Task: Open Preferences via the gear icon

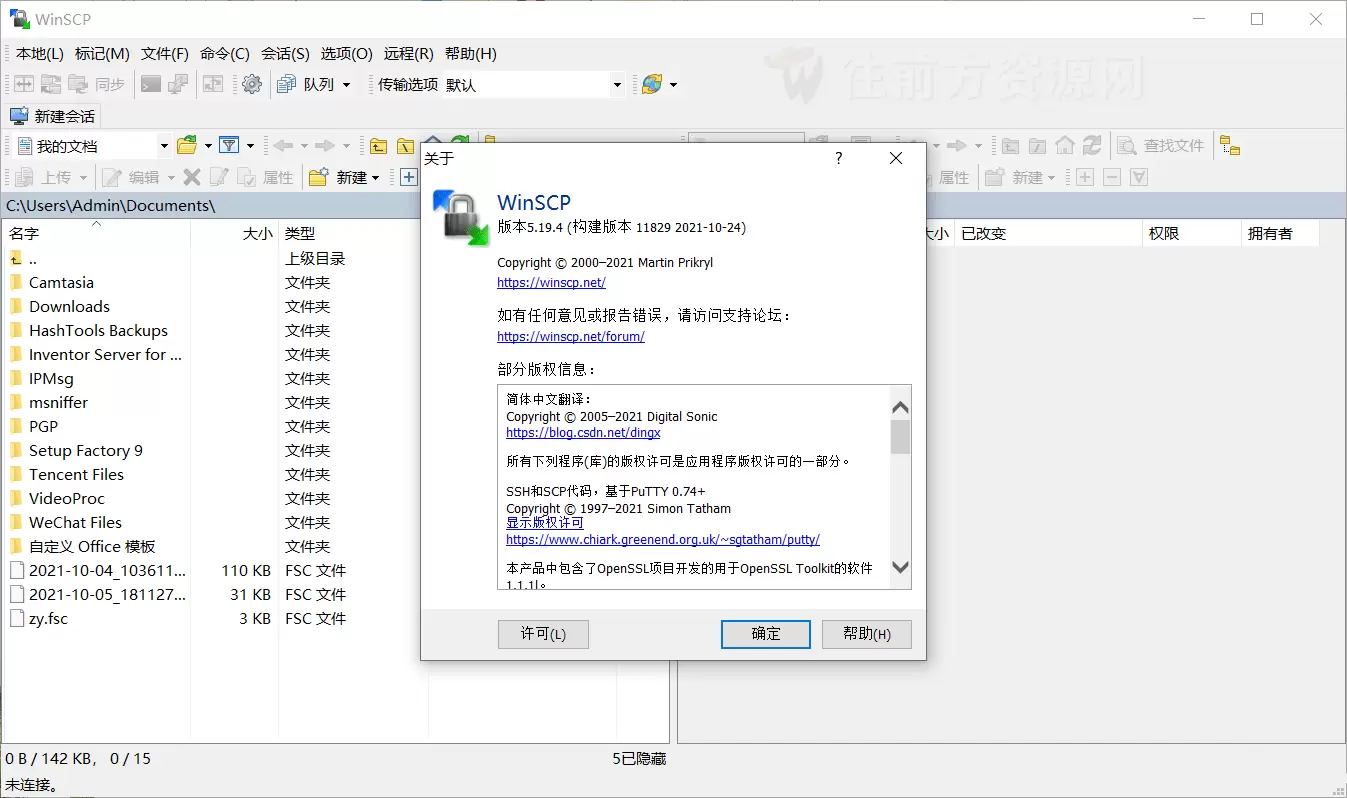Action: [252, 85]
